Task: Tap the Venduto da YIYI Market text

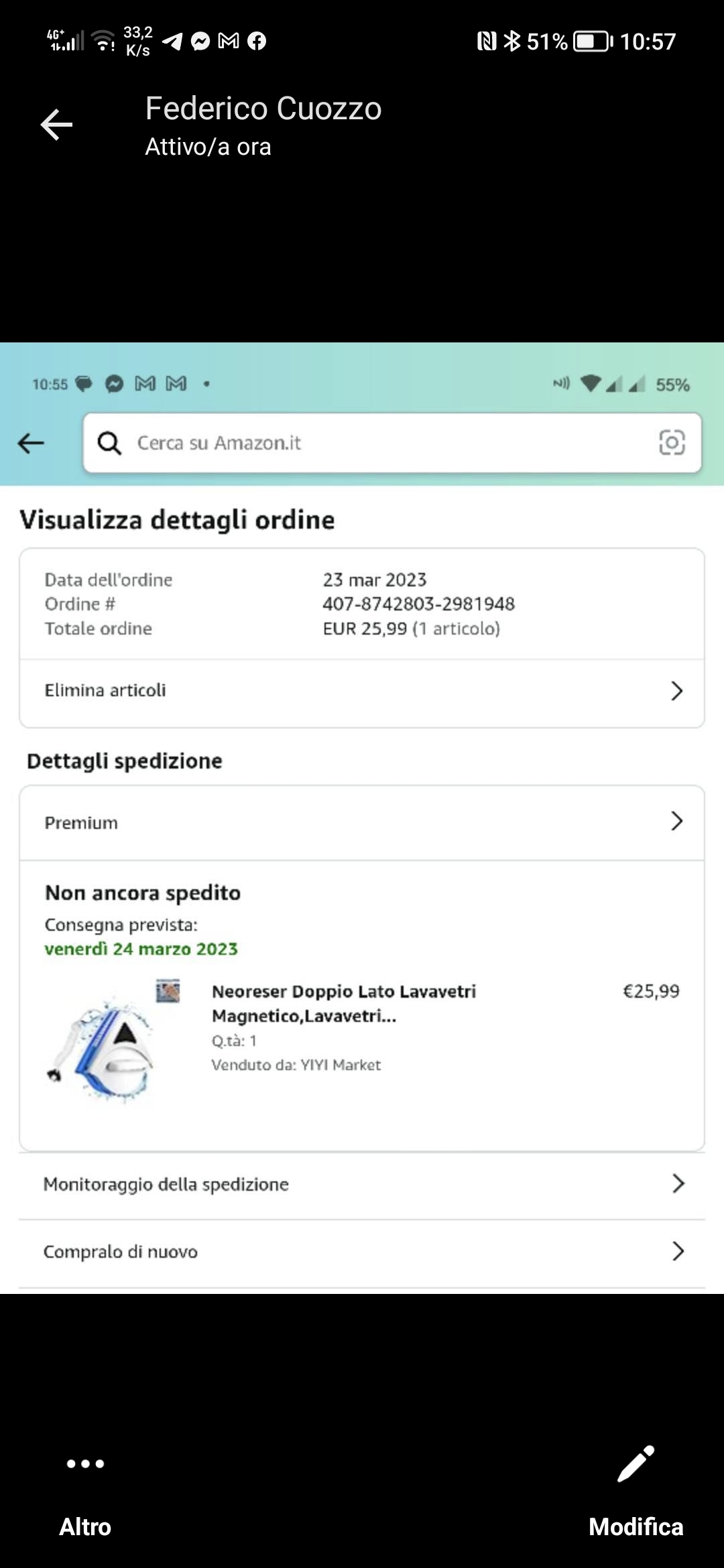Action: tap(296, 1065)
